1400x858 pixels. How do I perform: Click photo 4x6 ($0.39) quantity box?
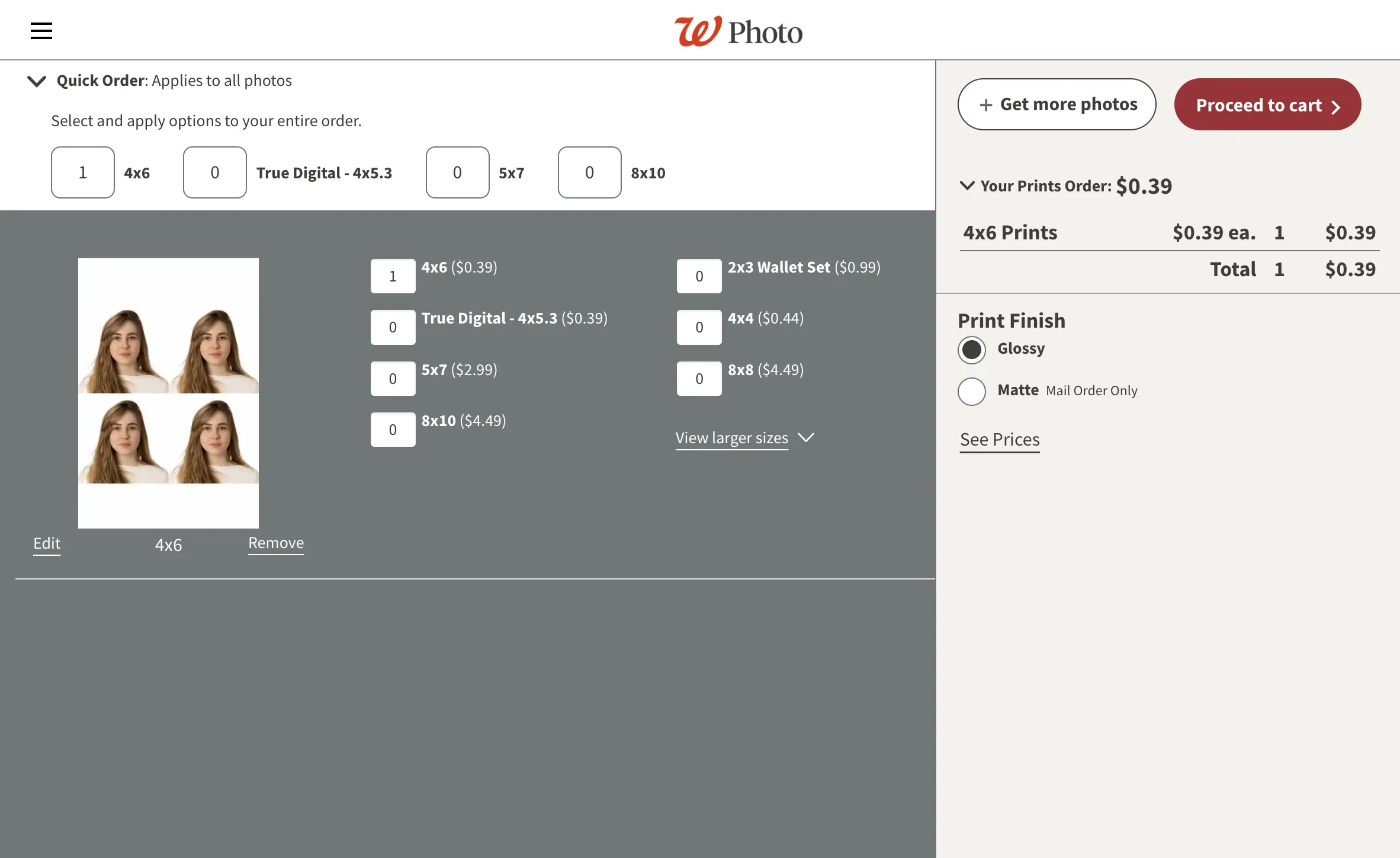pyautogui.click(x=393, y=276)
